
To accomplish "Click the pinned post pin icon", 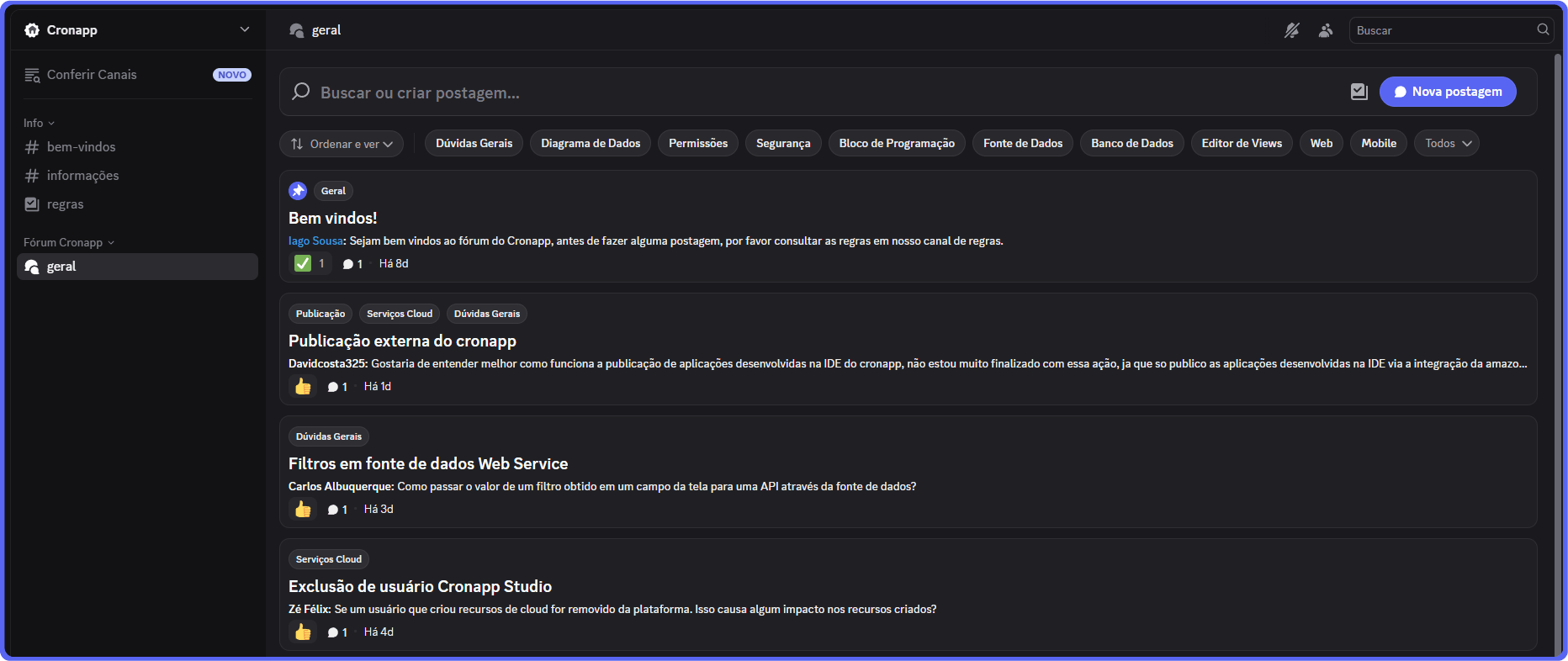I will click(298, 191).
